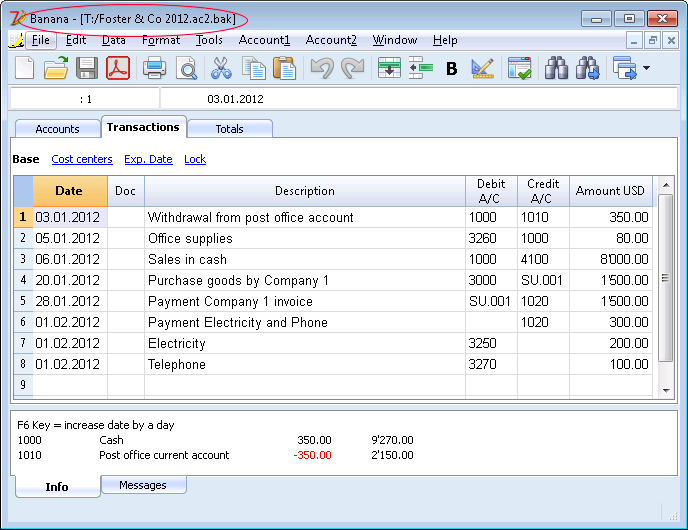Undo the last action
Screen dimensions: 688x530
tap(322, 68)
